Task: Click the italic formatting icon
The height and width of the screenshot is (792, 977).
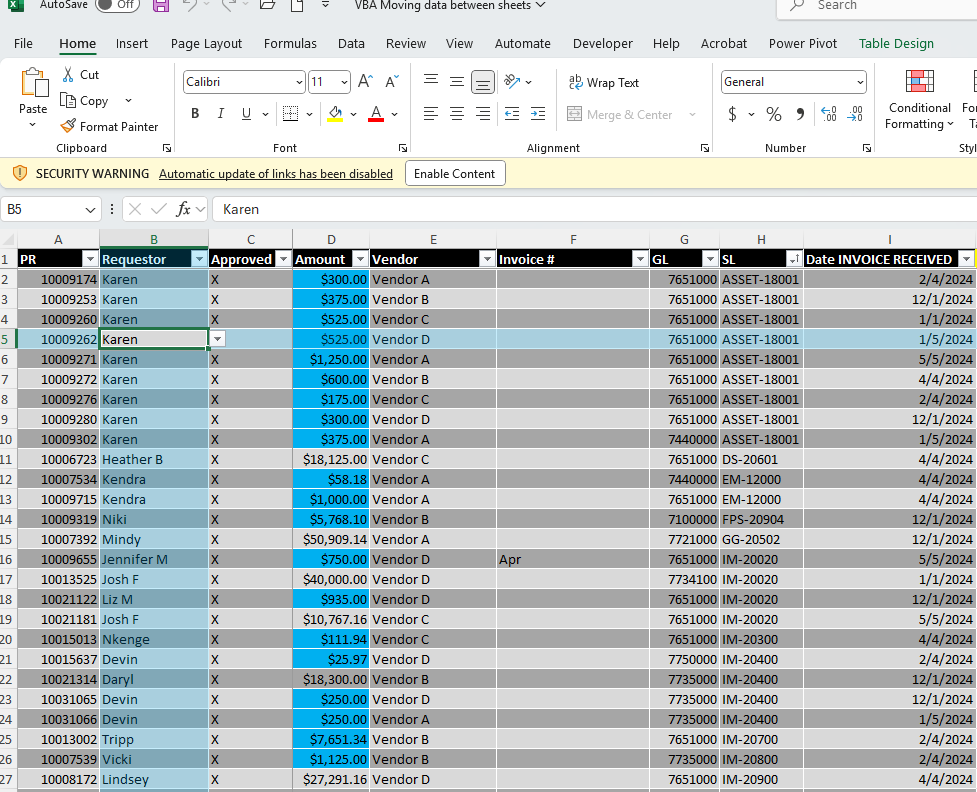Action: [x=221, y=114]
